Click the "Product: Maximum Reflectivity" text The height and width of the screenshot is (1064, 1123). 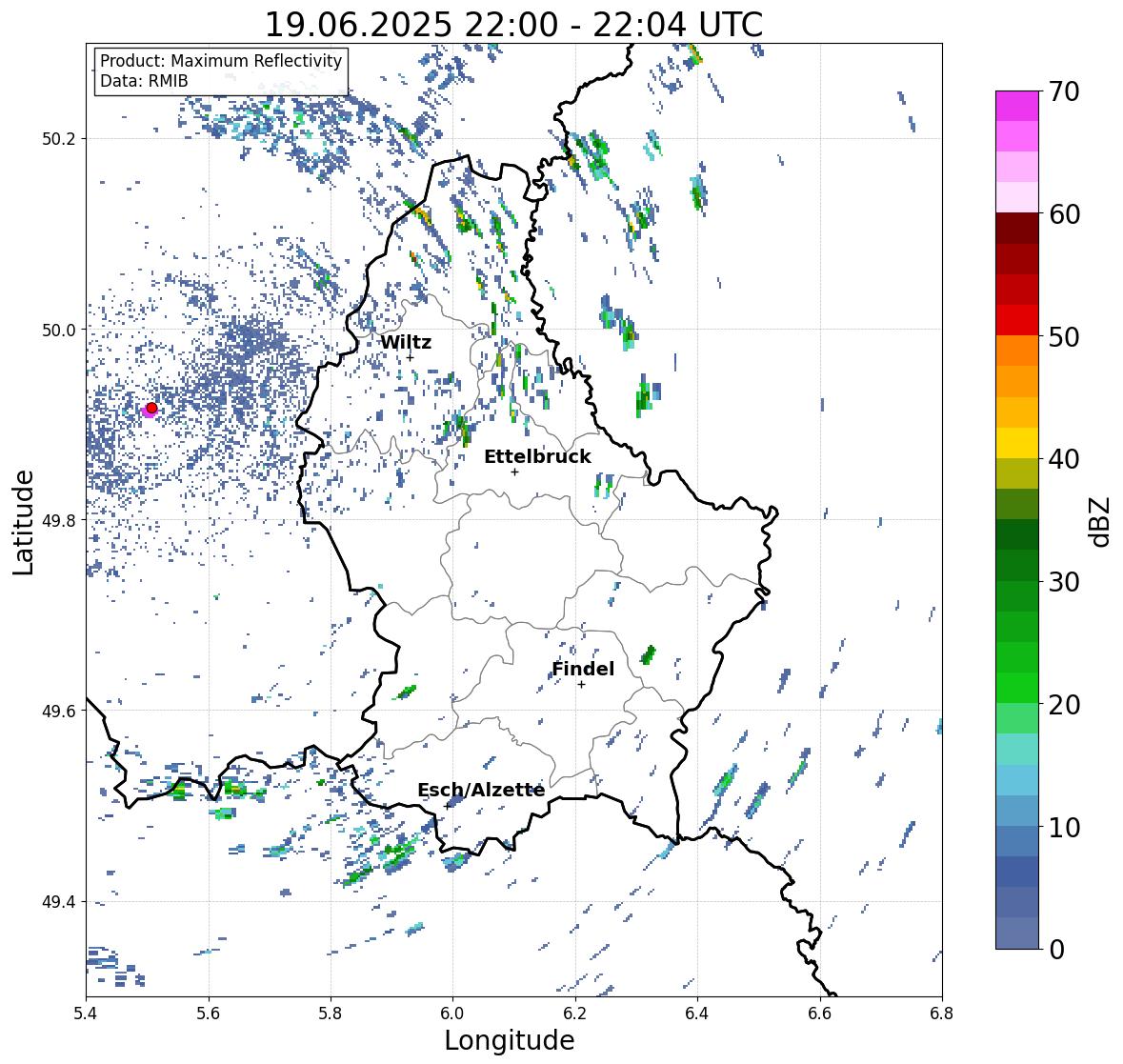click(x=221, y=61)
